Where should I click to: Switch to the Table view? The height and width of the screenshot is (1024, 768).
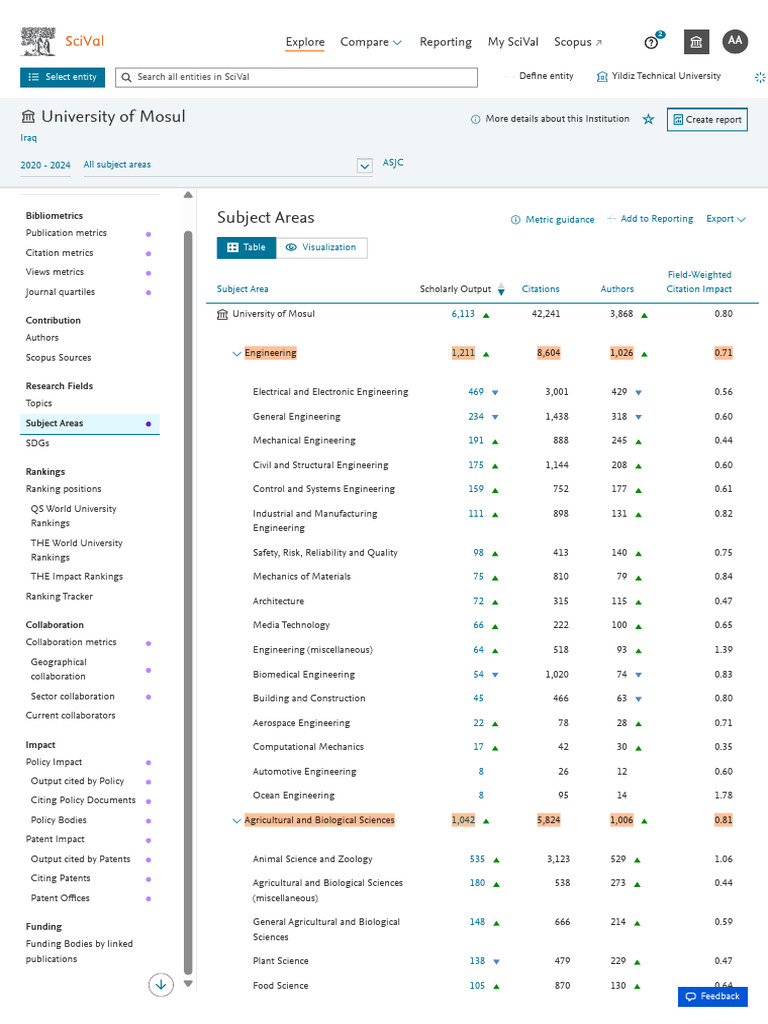tap(246, 248)
